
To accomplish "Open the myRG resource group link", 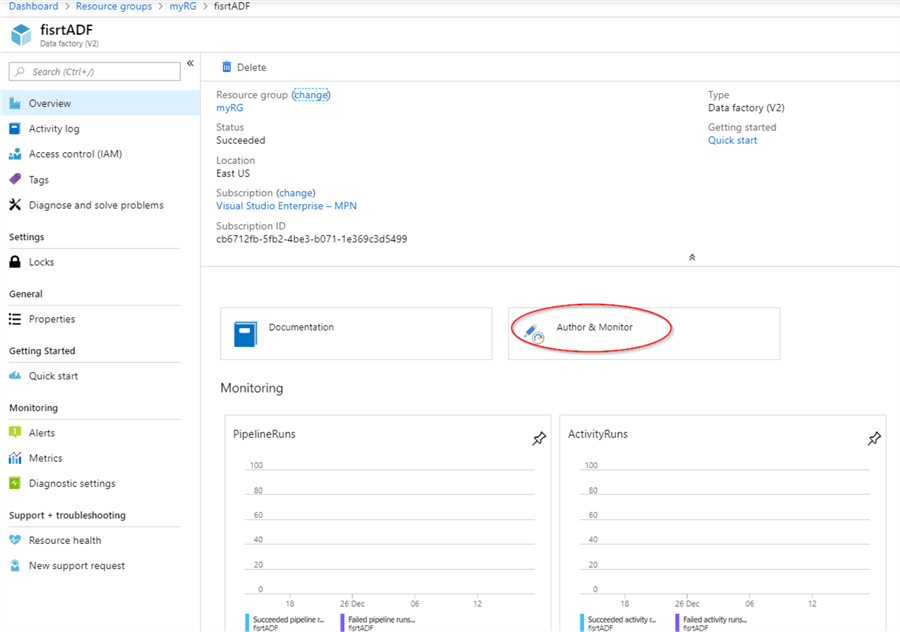I will (x=230, y=108).
